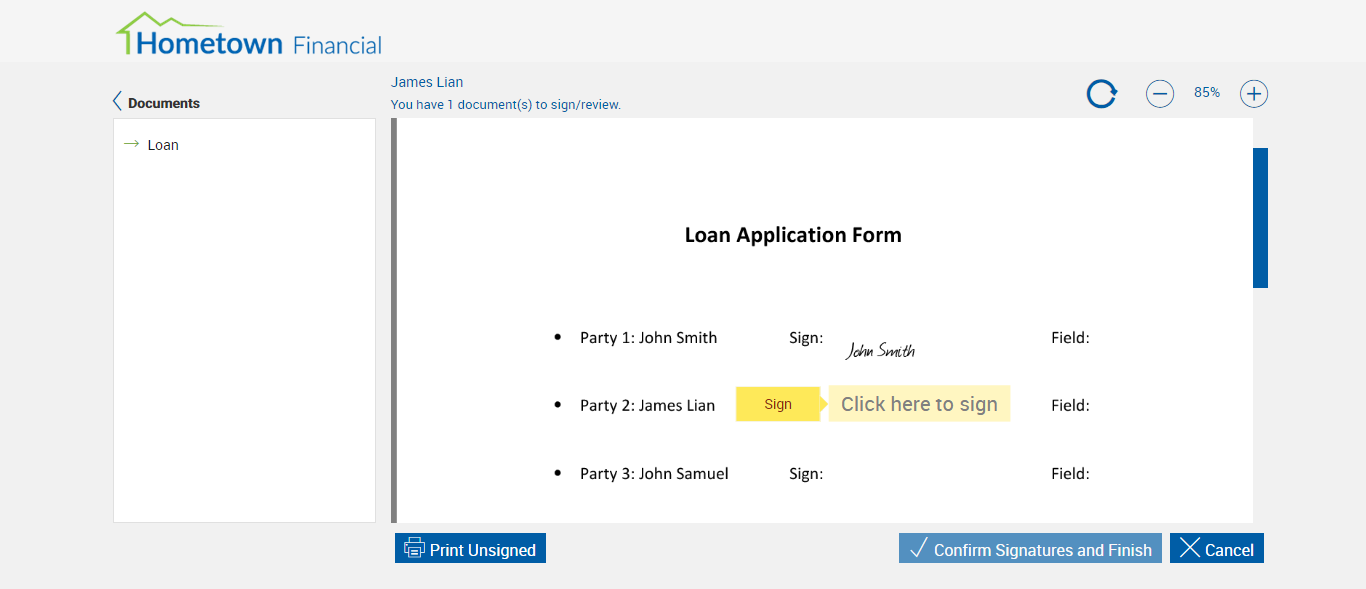Screen dimensions: 1366x589
Task: Click the "Click here to sign" field
Action: 919,404
